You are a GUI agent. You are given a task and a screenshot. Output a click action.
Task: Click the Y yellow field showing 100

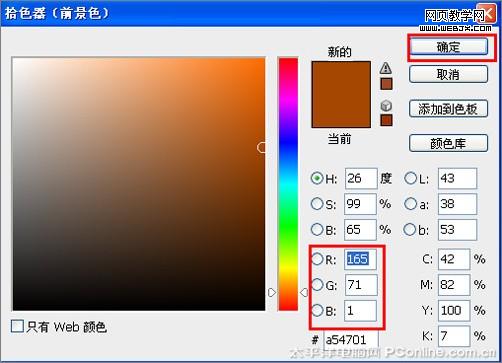[454, 311]
